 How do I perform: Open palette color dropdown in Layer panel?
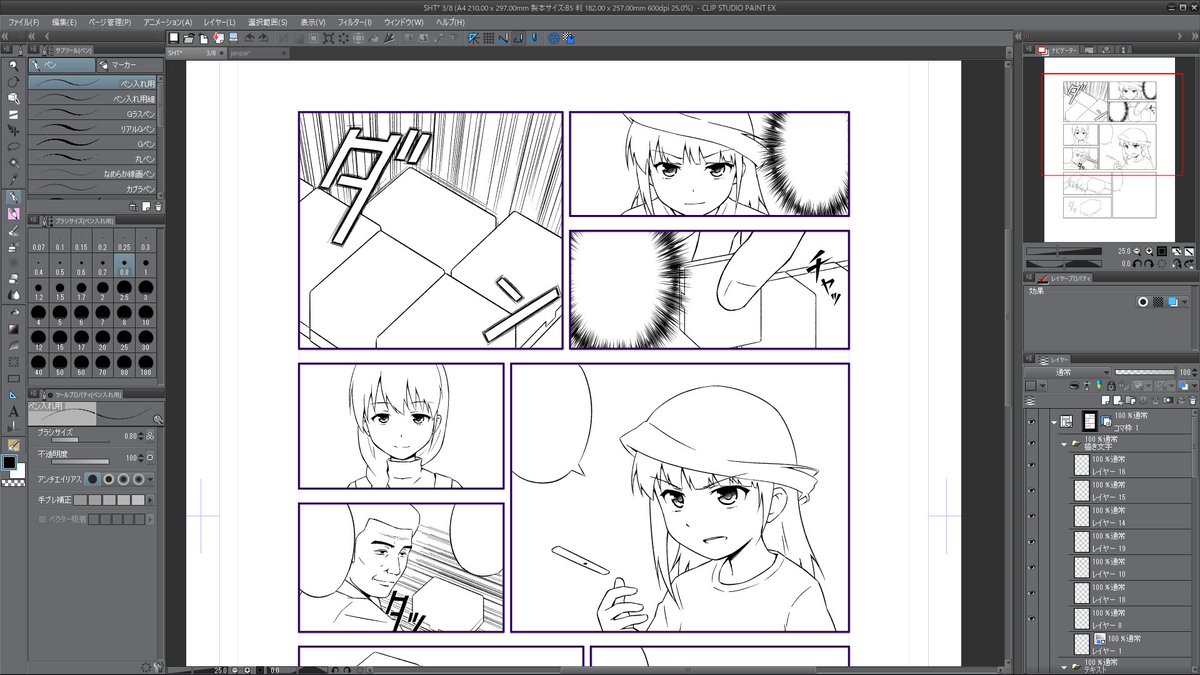click(1042, 386)
